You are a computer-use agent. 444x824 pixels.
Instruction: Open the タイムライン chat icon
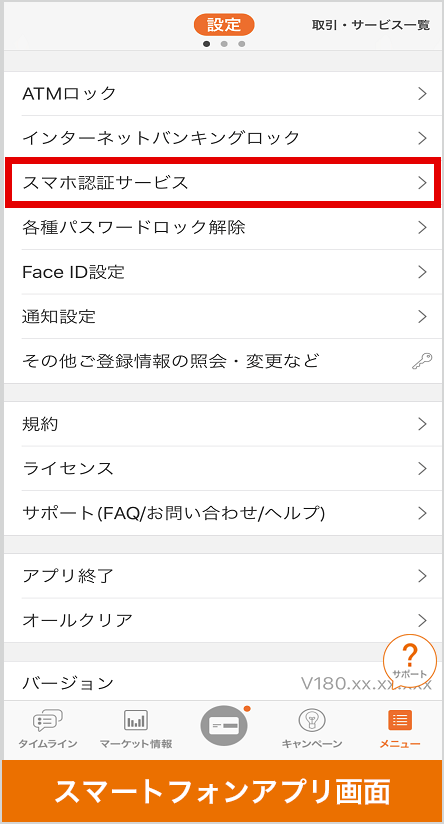(x=48, y=721)
